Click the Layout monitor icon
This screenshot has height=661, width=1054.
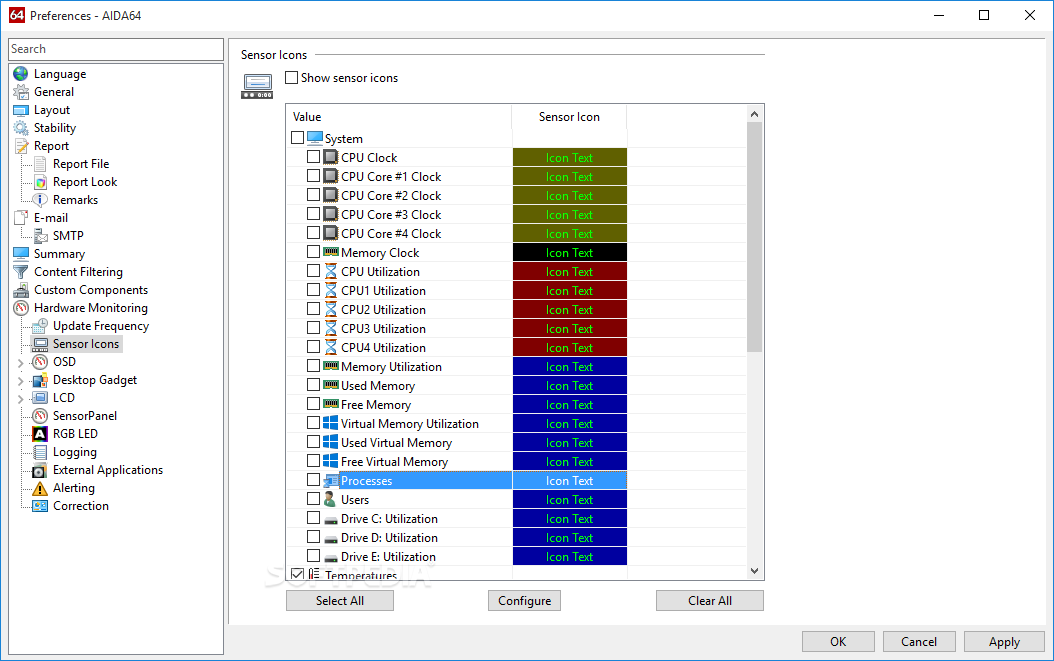click(x=21, y=110)
